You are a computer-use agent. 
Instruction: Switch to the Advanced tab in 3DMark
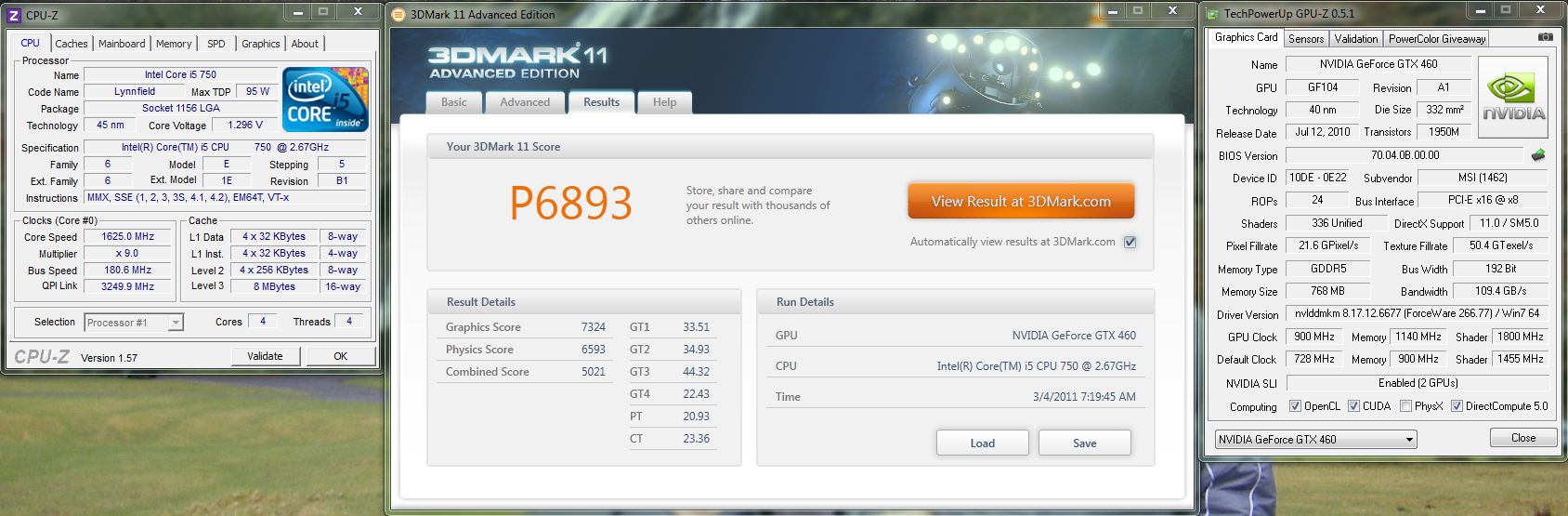pyautogui.click(x=525, y=102)
